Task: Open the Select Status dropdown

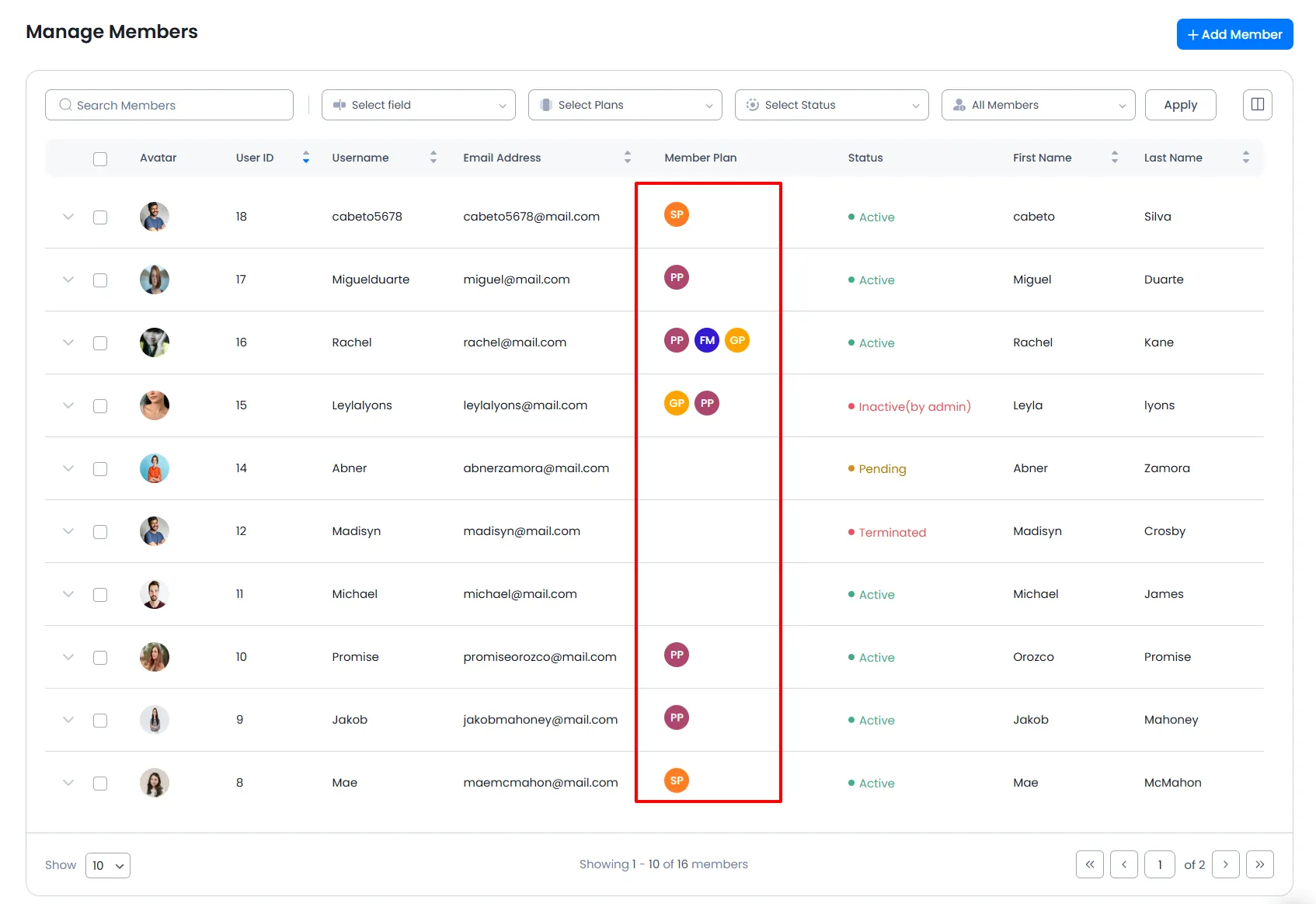Action: (x=831, y=105)
